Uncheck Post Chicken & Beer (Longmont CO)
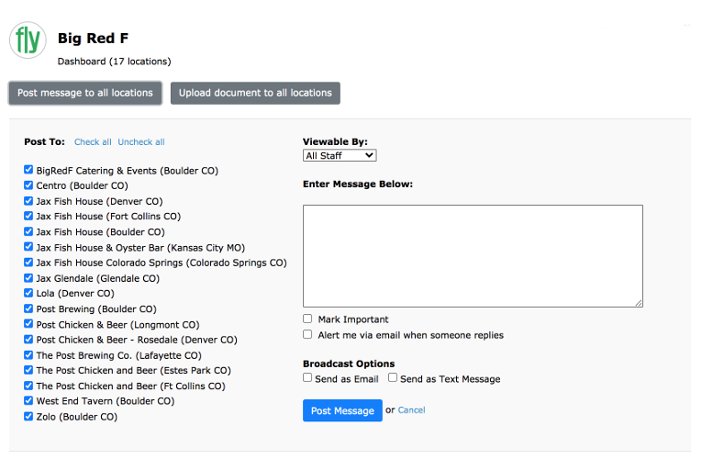 tap(29, 324)
